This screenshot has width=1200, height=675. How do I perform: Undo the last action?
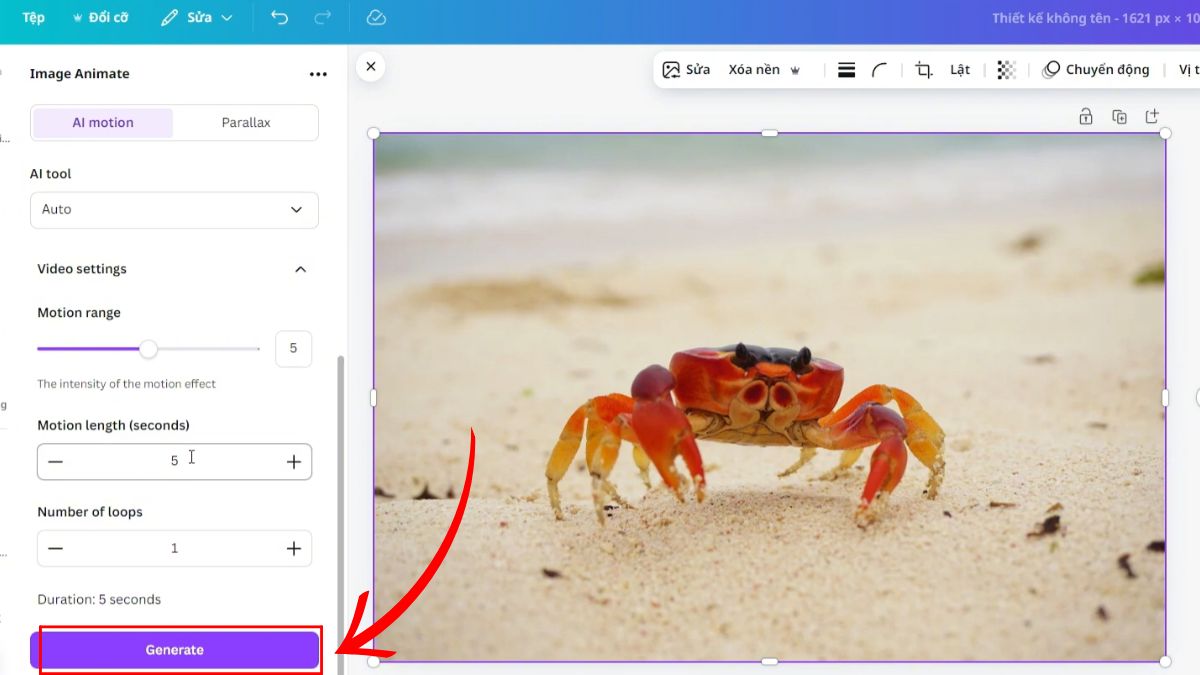[279, 17]
